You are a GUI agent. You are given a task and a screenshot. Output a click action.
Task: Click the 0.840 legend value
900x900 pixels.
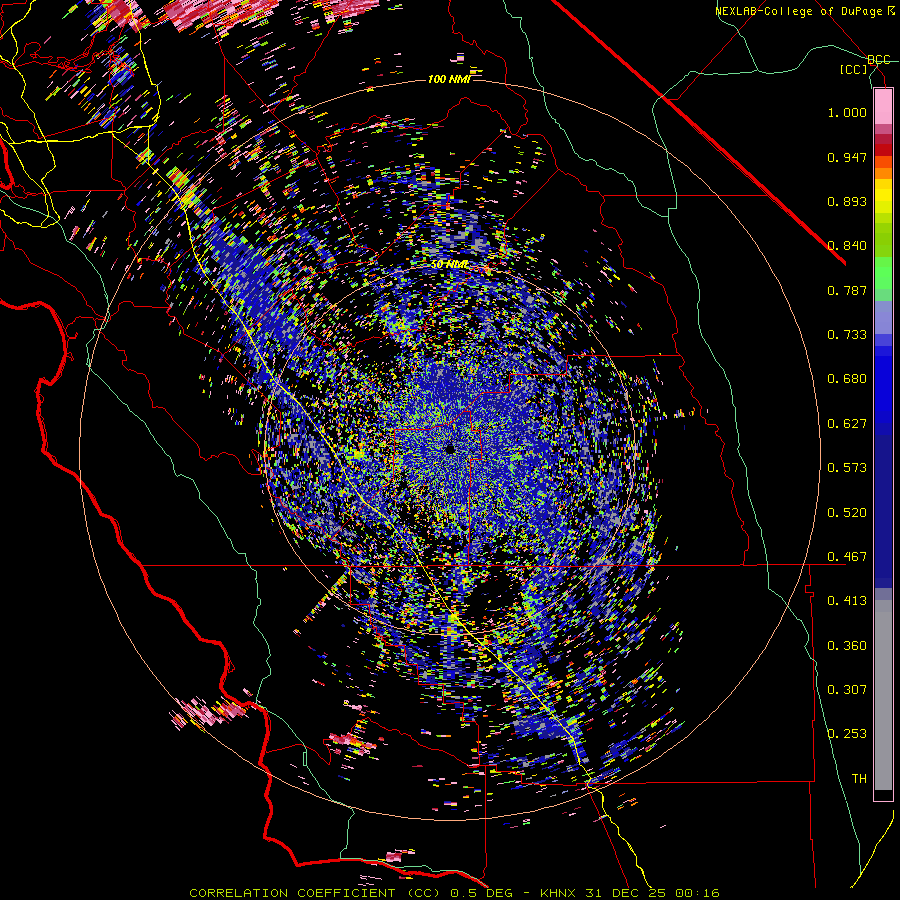pos(847,246)
